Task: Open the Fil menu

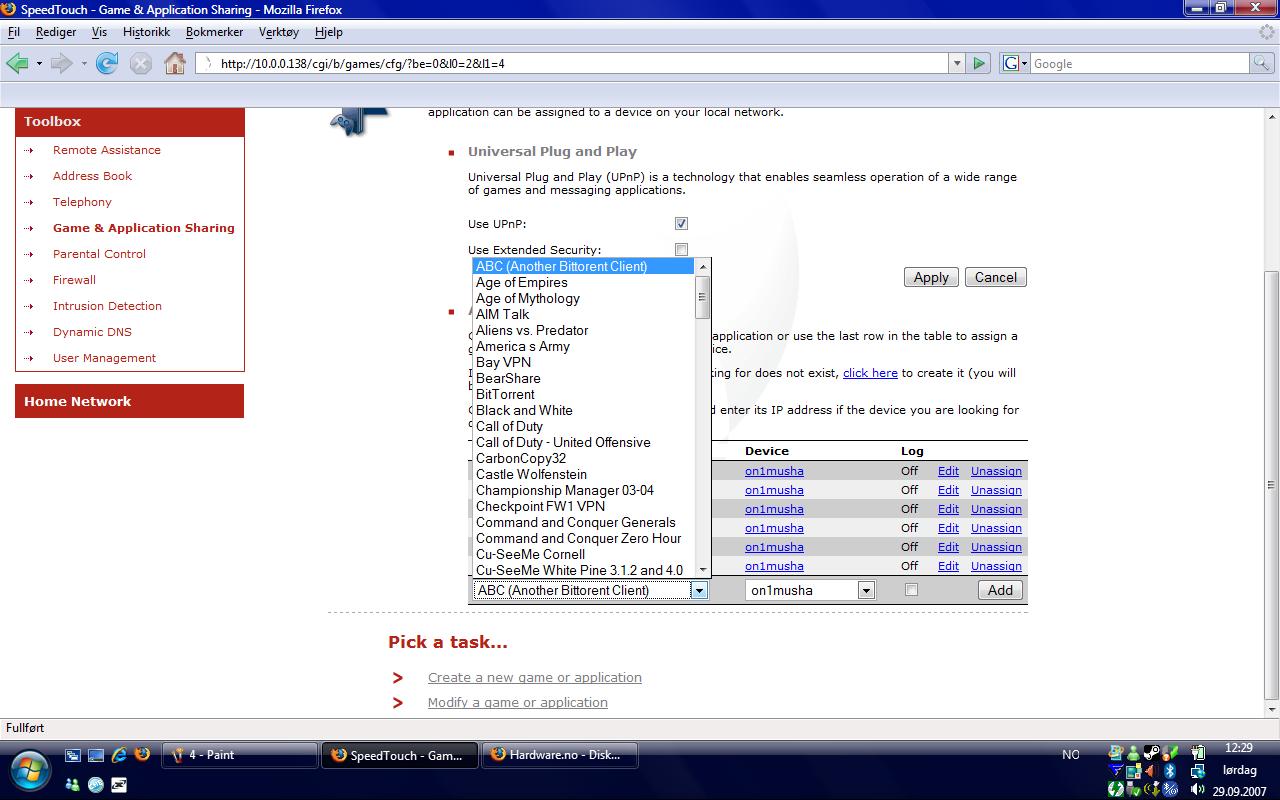Action: (x=14, y=32)
